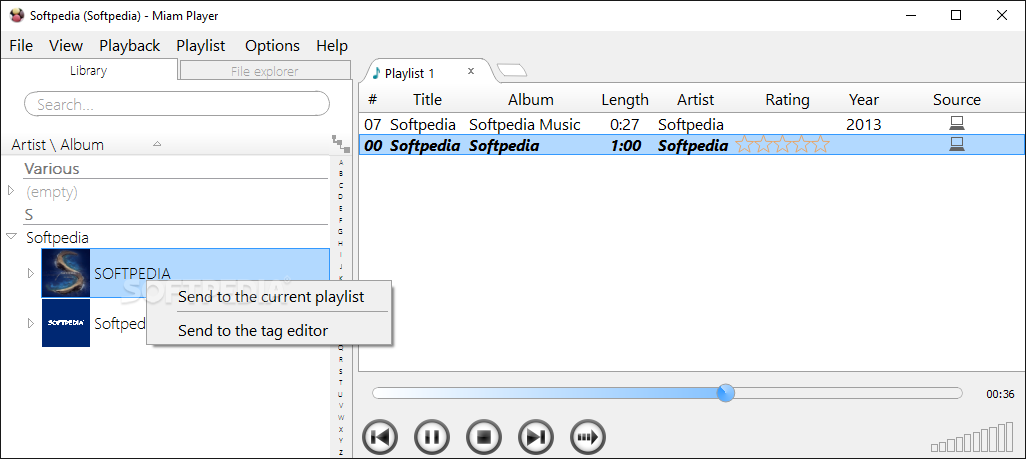
Task: Minimize the Miam Player window
Action: click(910, 15)
